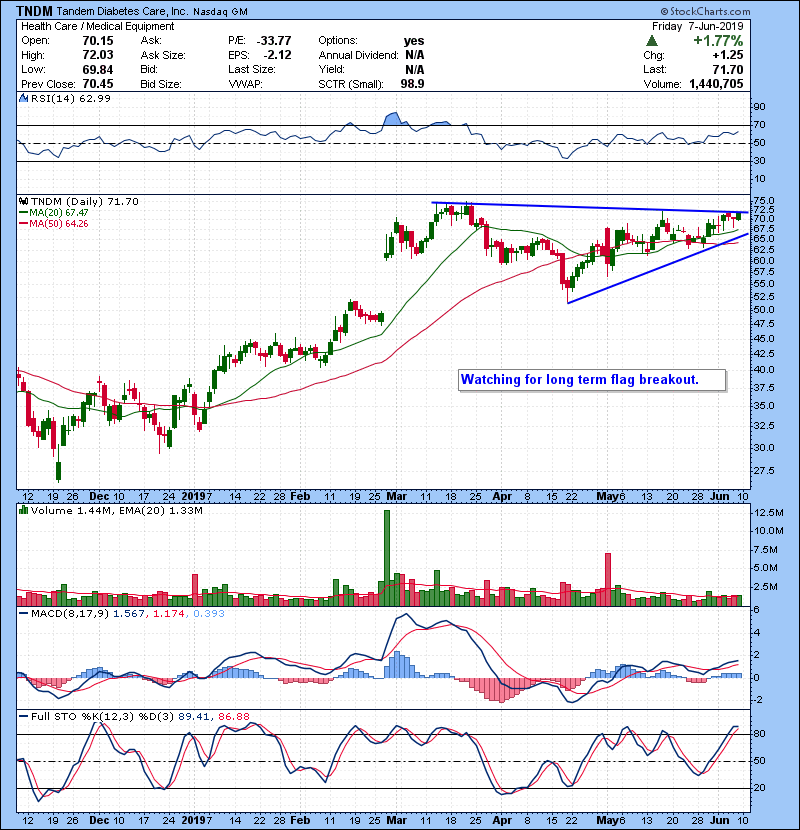Click the VWAP label in quote panel
This screenshot has width=800, height=830.
pyautogui.click(x=245, y=84)
